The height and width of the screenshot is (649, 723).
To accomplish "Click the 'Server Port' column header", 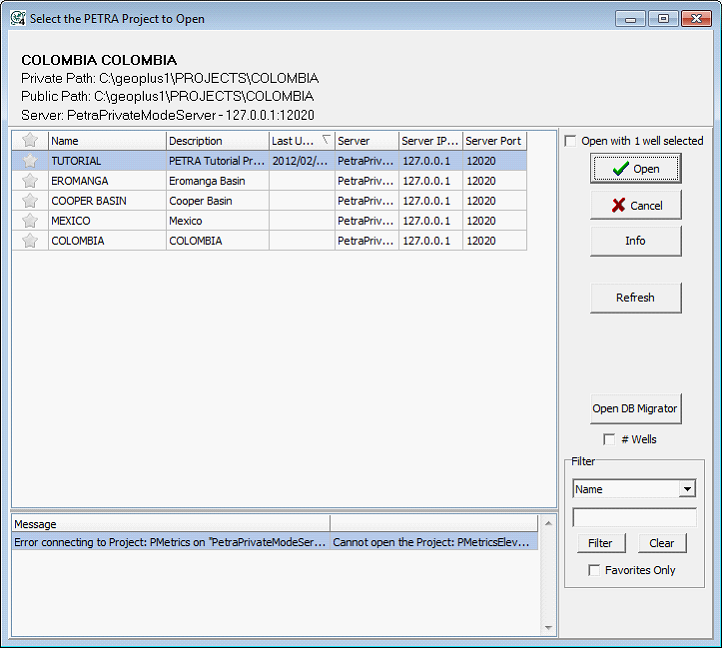I will 494,141.
